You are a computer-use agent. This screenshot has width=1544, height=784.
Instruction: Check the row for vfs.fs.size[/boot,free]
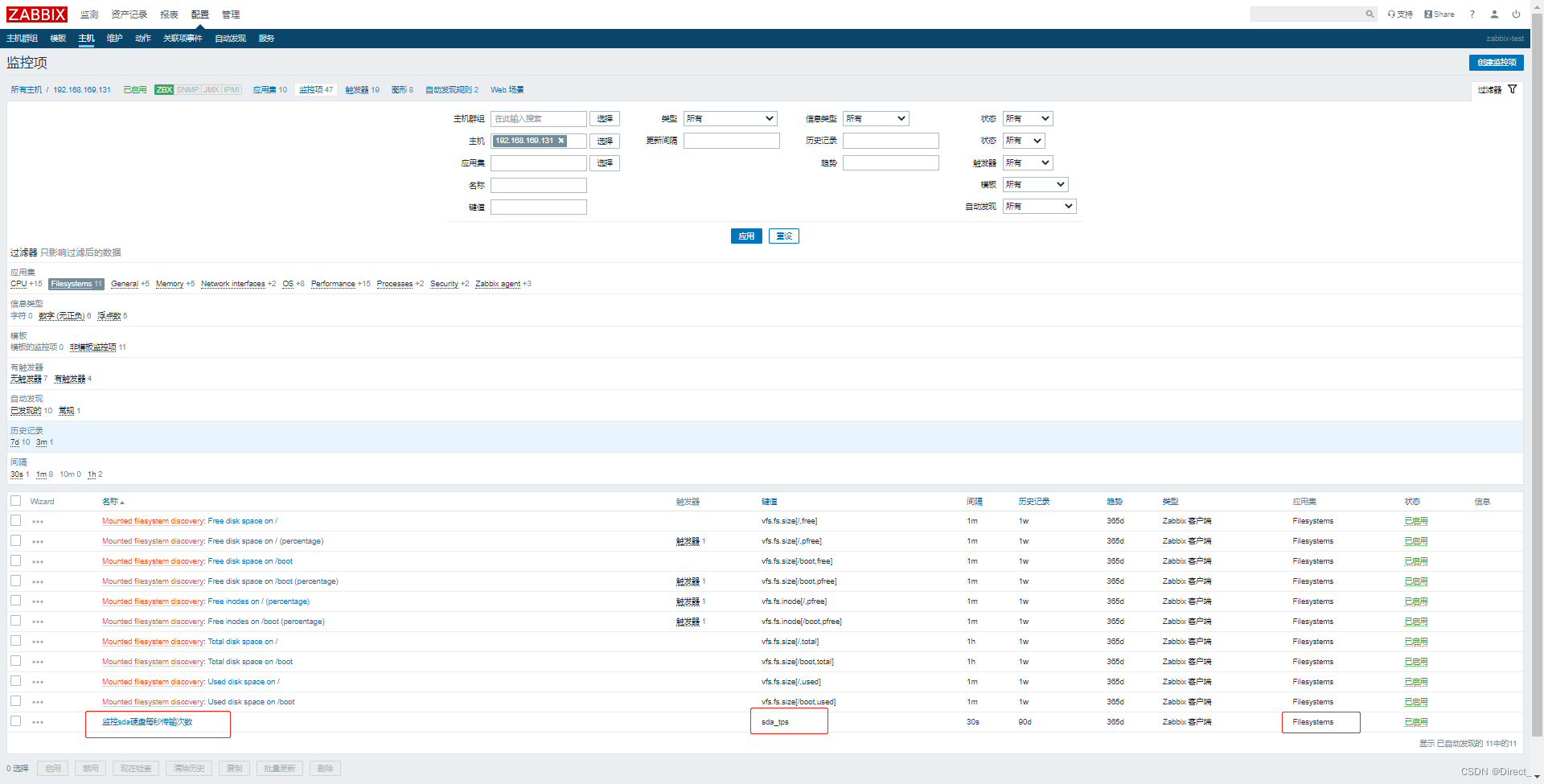click(x=15, y=560)
